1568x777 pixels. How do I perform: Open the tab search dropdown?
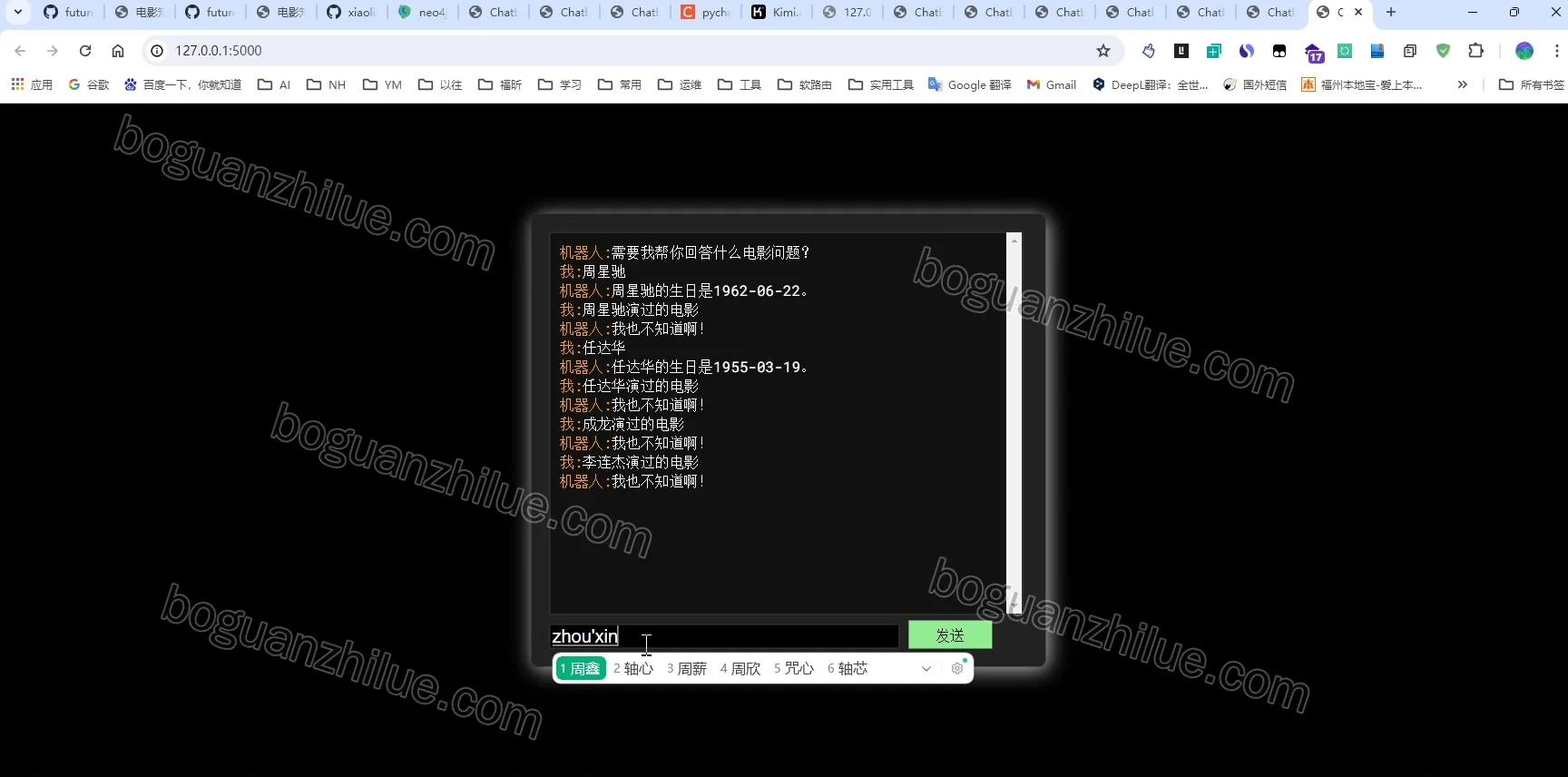tap(17, 12)
